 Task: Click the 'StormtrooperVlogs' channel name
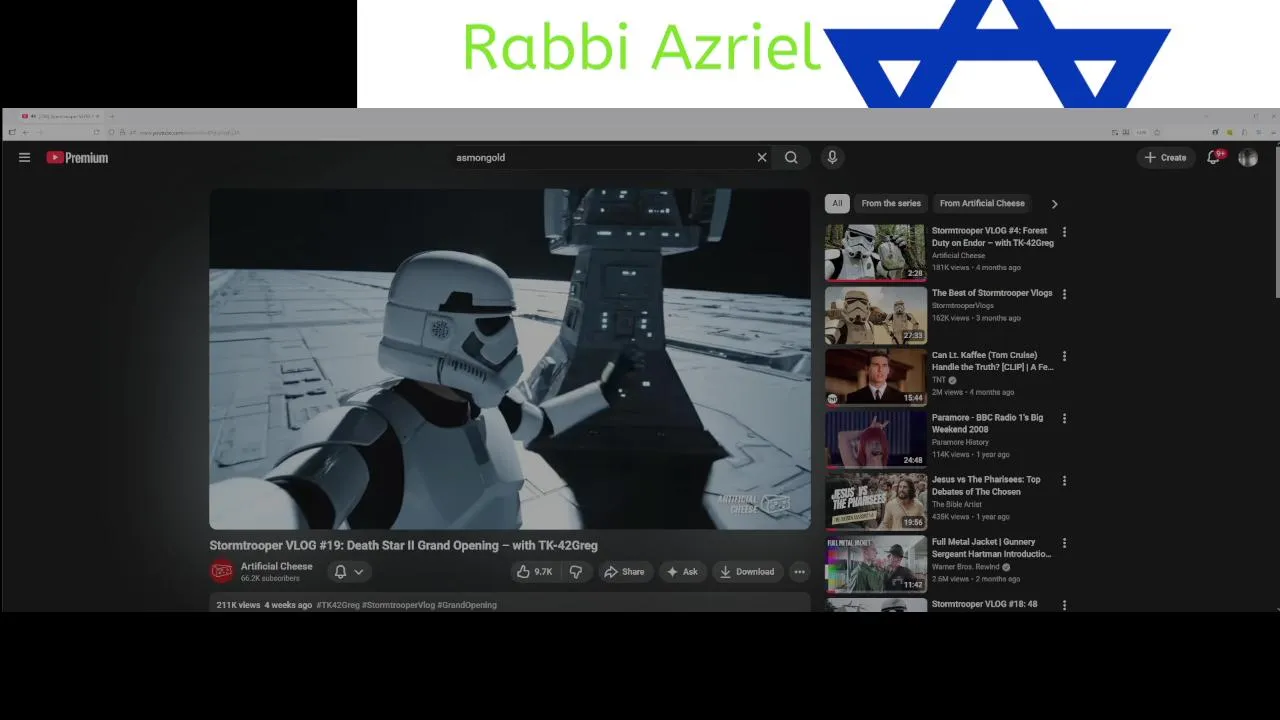click(x=963, y=305)
